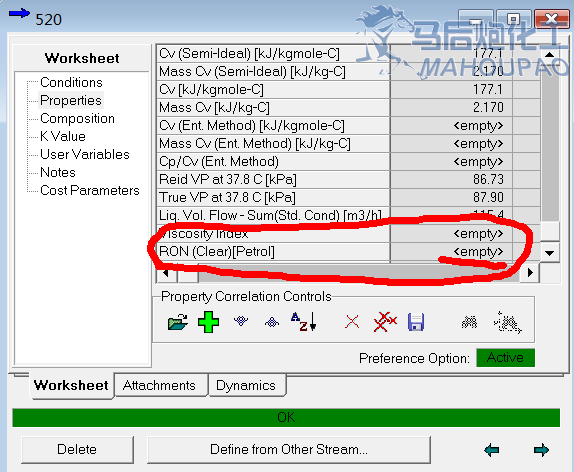Select Composition in the Worksheet tree
The width and height of the screenshot is (574, 472).
77,118
